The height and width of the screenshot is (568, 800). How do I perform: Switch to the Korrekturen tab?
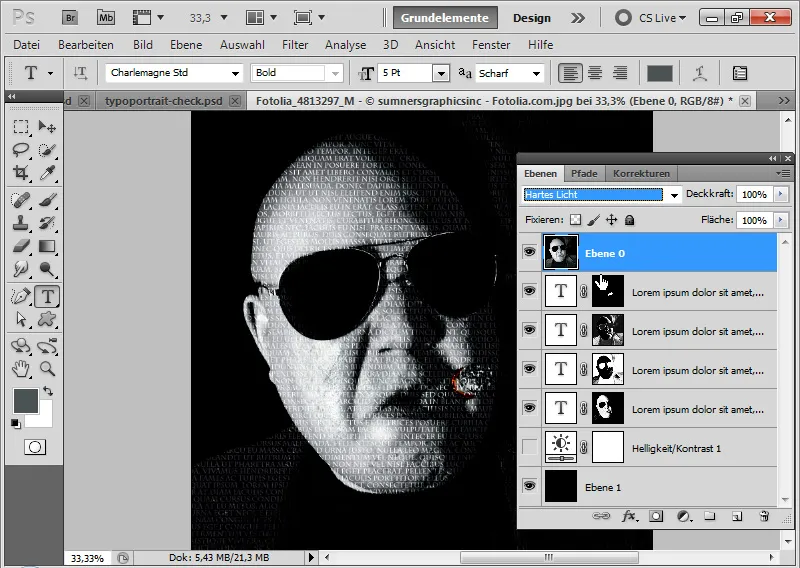point(641,174)
